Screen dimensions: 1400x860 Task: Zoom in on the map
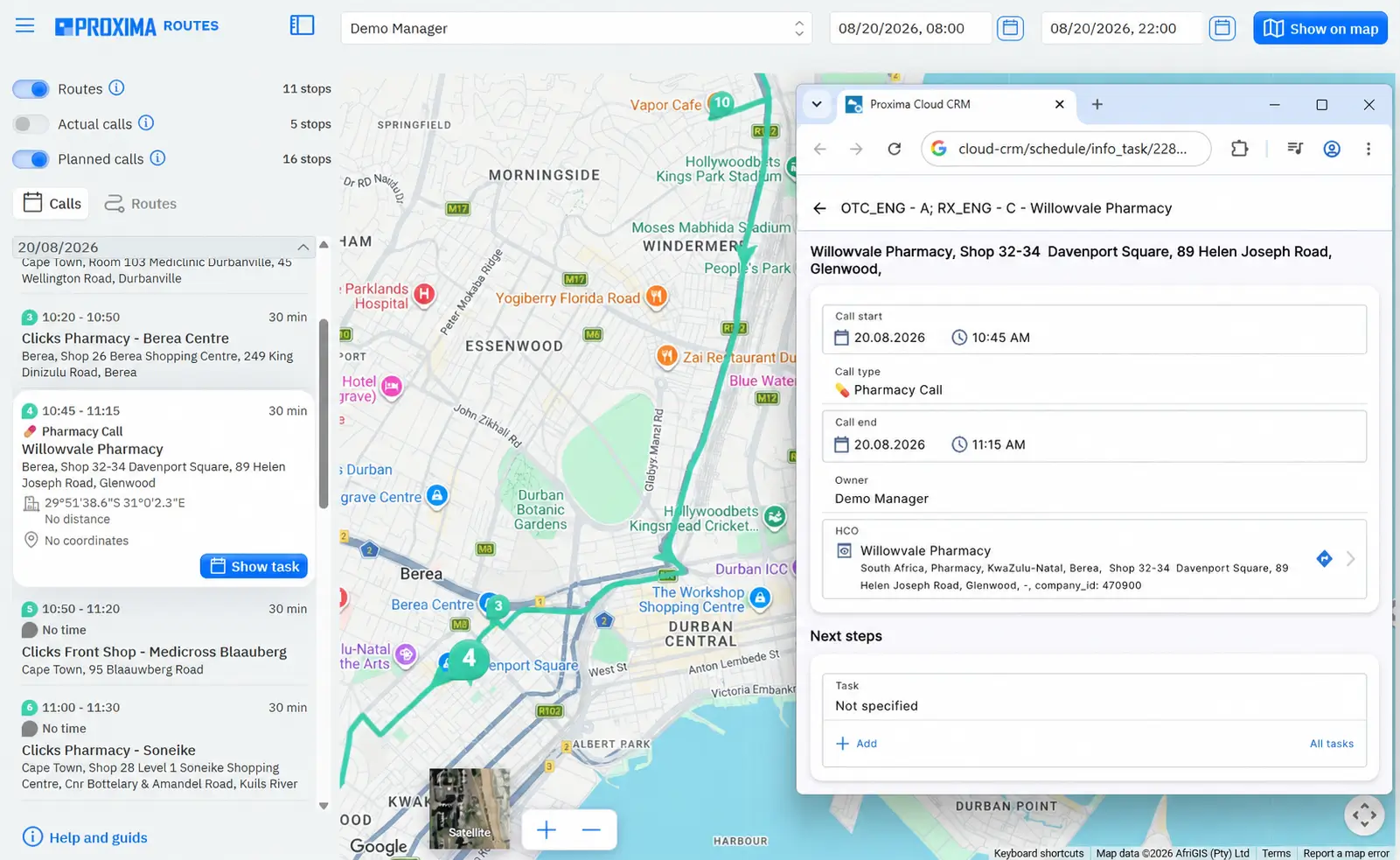[x=547, y=829]
